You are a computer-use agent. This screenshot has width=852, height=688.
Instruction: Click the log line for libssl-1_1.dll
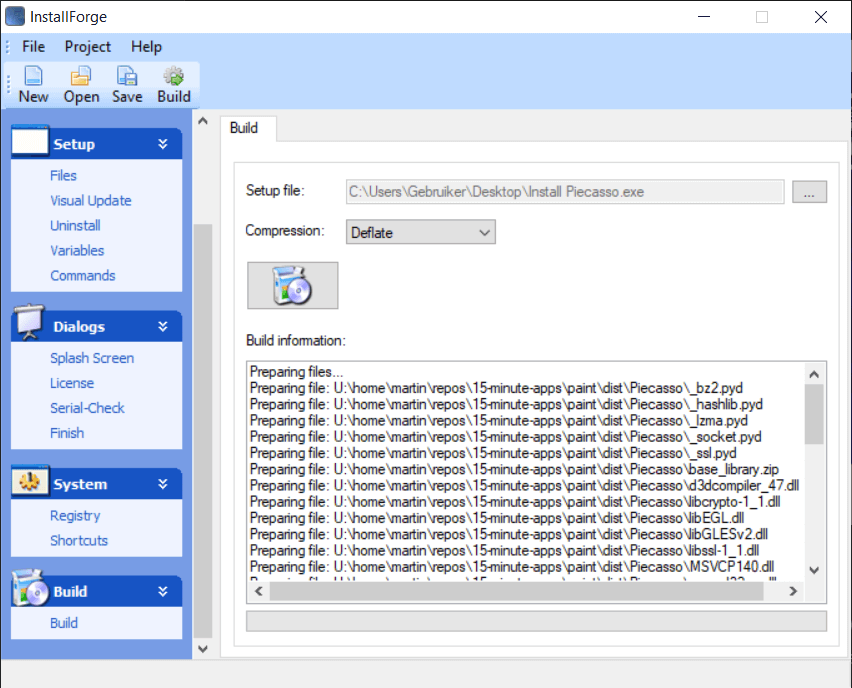pyautogui.click(x=504, y=551)
